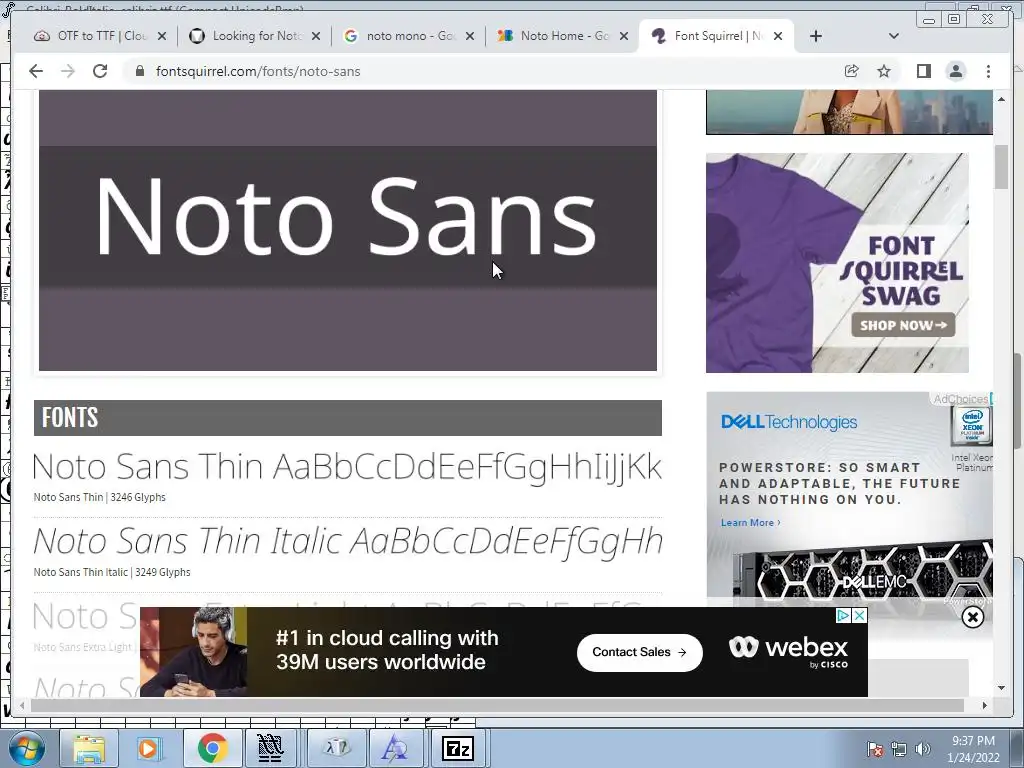This screenshot has width=1024, height=768.
Task: View site security lock info
Action: pyautogui.click(x=139, y=71)
